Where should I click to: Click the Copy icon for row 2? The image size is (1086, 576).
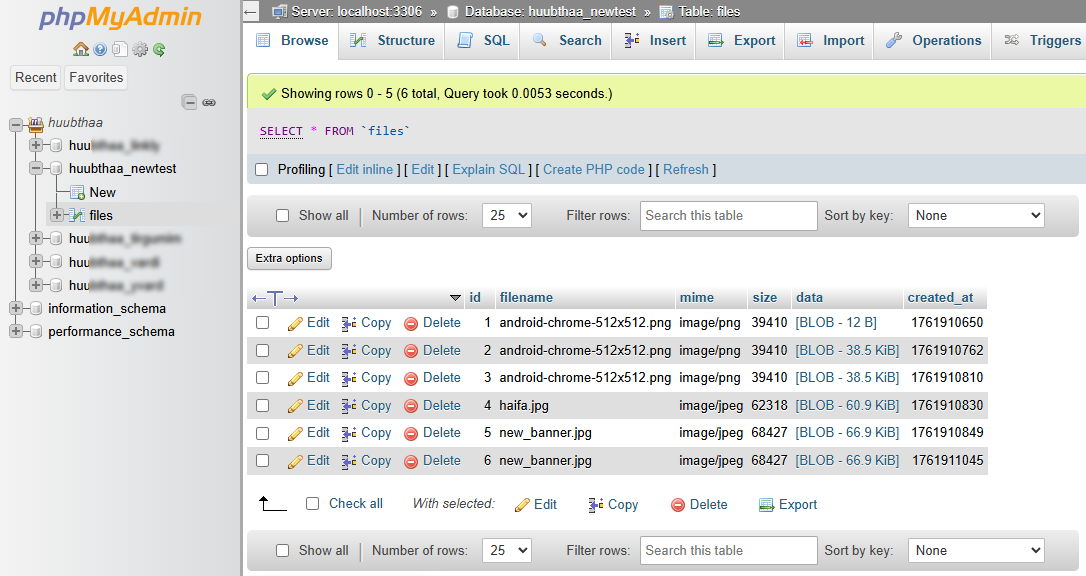point(349,350)
